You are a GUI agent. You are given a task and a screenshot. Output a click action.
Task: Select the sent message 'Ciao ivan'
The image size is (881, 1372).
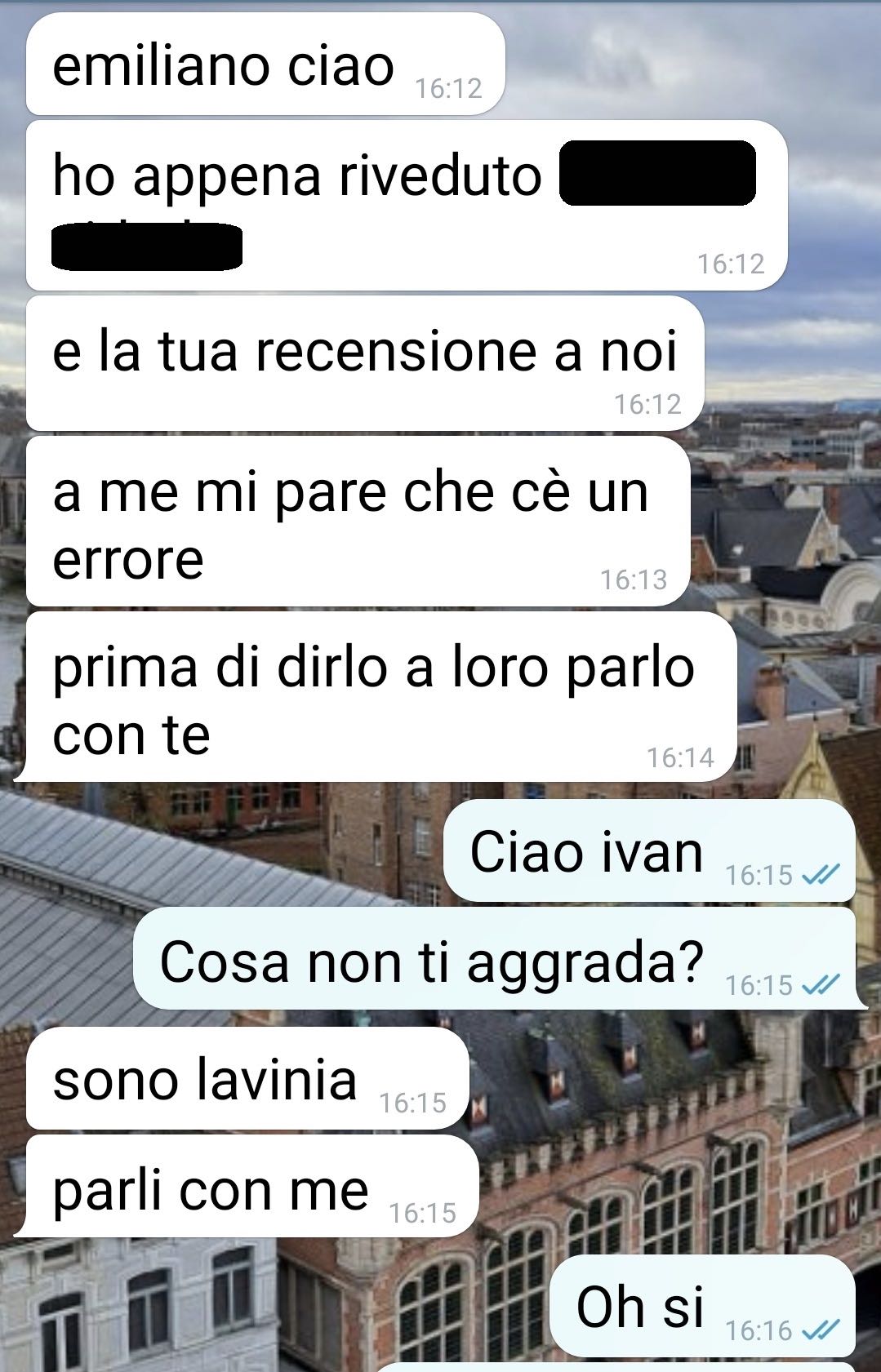(649, 850)
